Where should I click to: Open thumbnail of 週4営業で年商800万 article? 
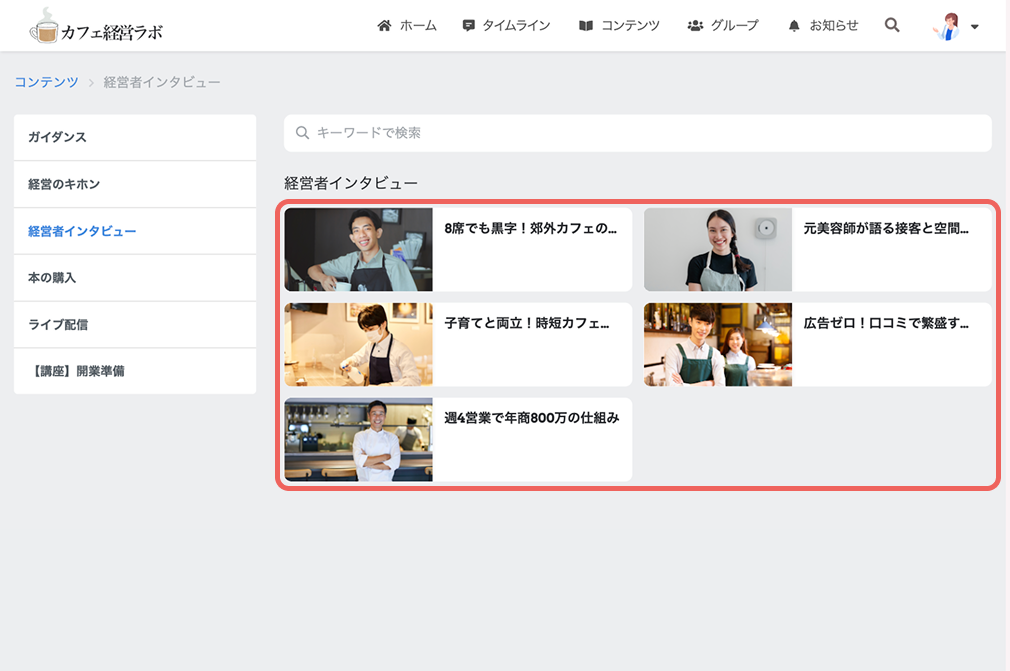(359, 439)
